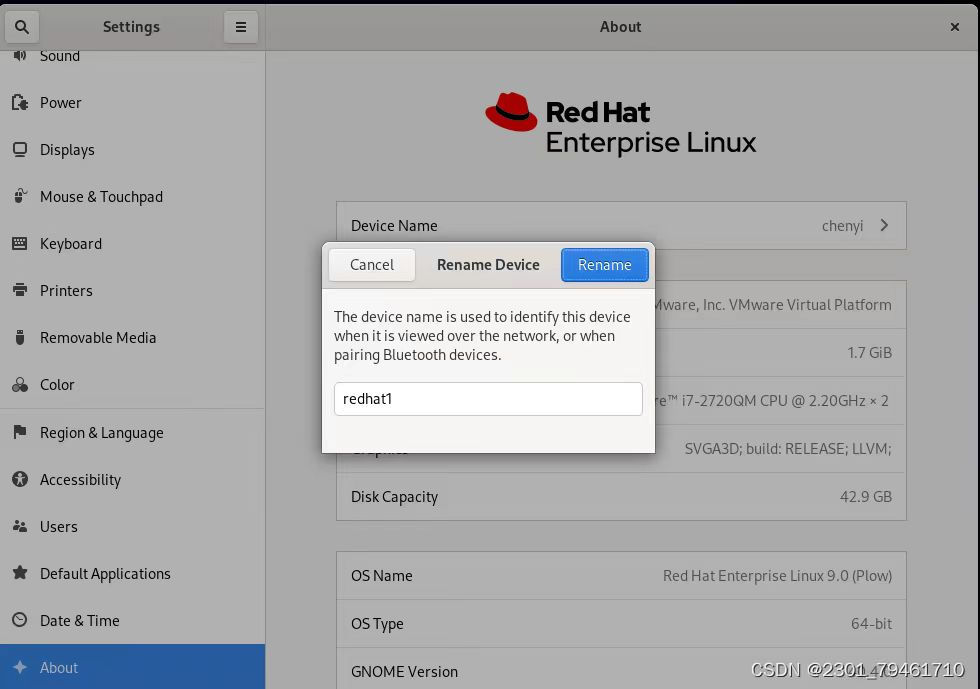This screenshot has width=980, height=689.
Task: Close the About settings window
Action: [954, 27]
